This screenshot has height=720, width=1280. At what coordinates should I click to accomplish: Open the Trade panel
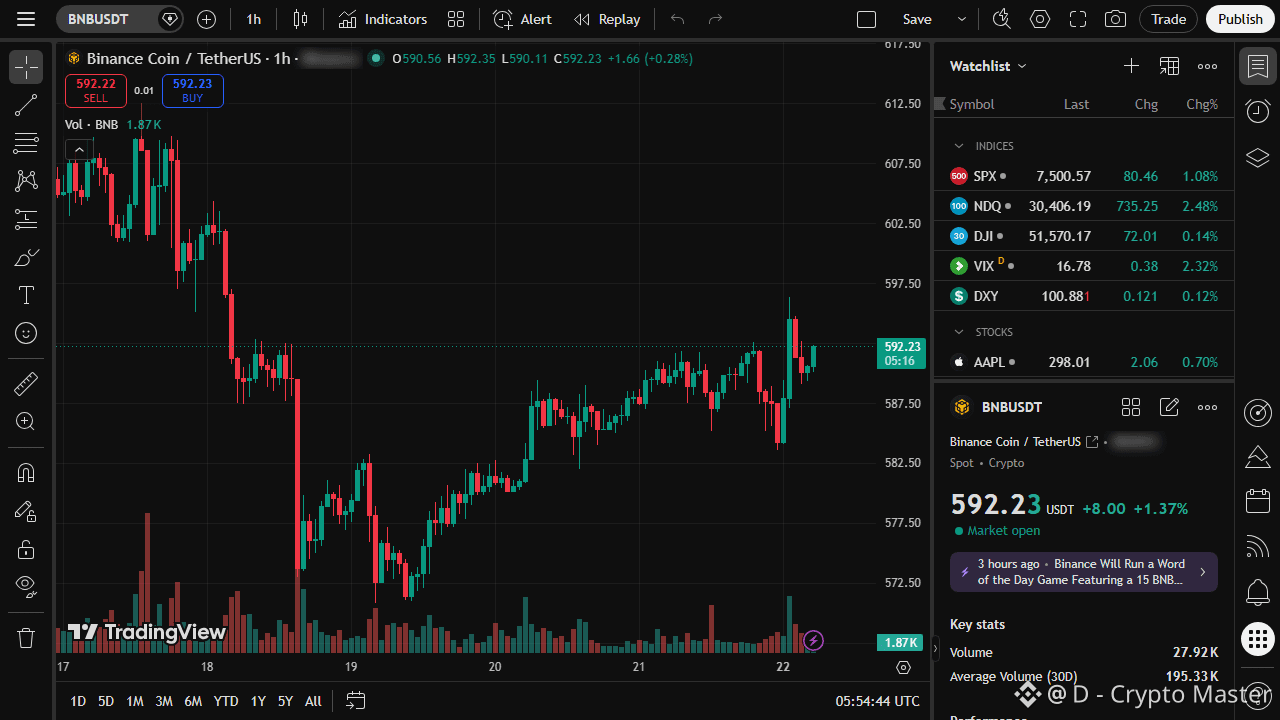point(1168,19)
